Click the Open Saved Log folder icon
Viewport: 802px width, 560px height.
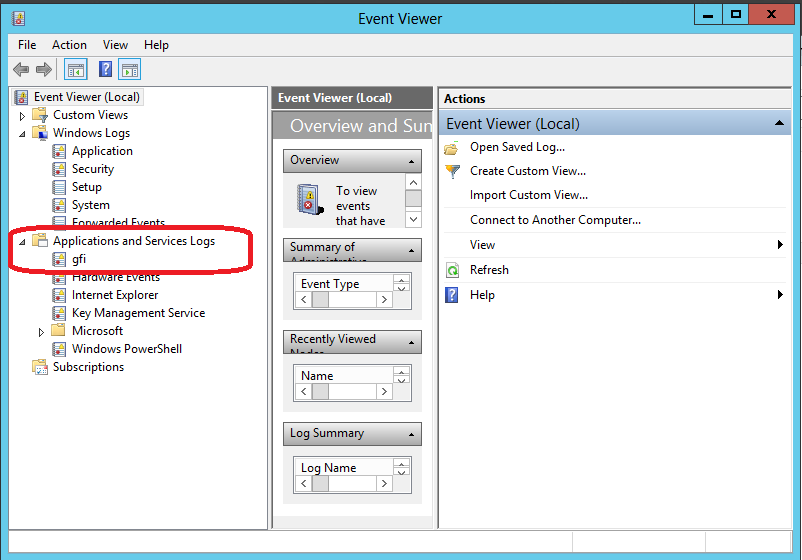[452, 148]
